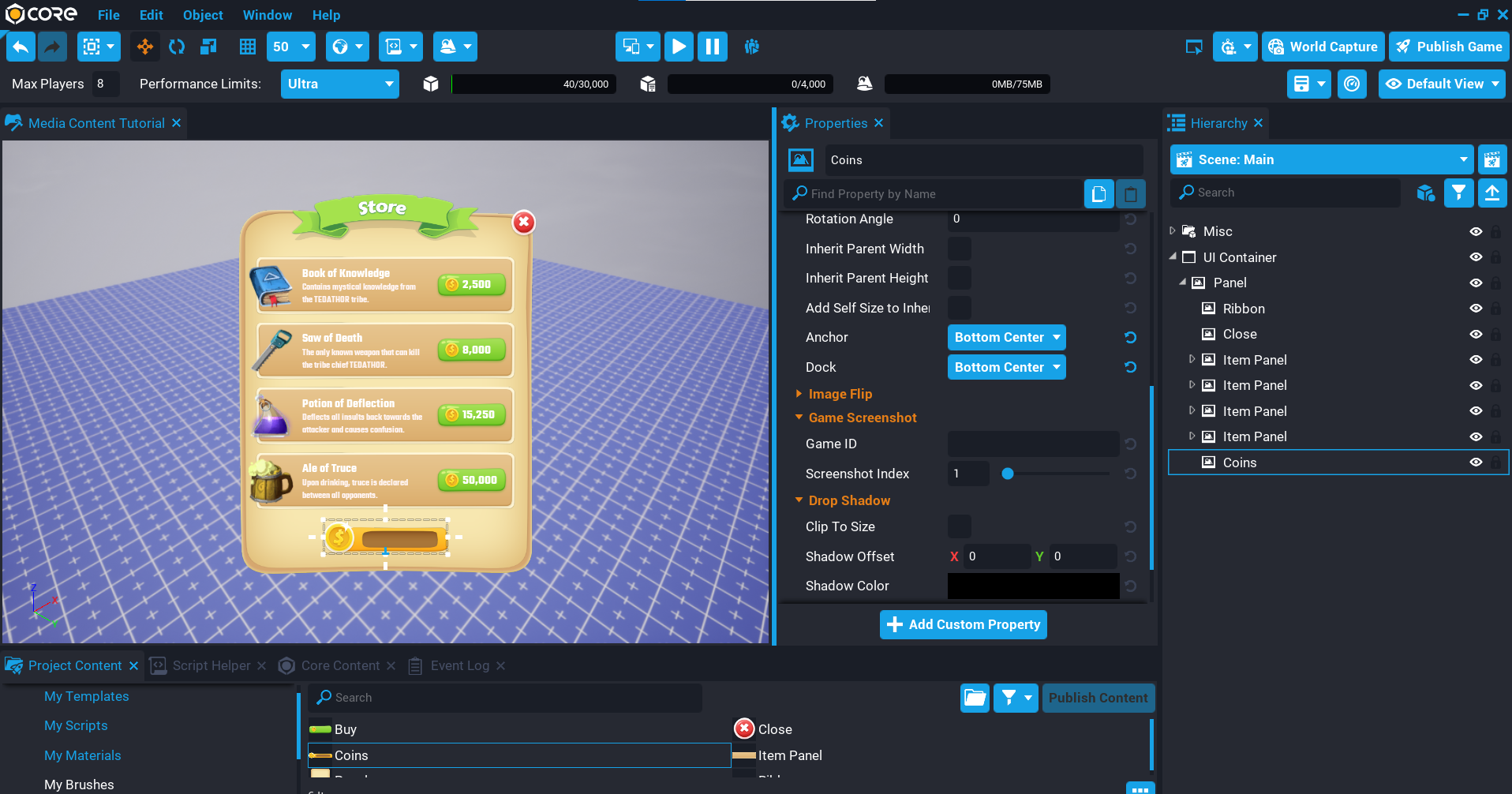The image size is (1512, 794).
Task: Click the Pause preview button
Action: point(712,47)
